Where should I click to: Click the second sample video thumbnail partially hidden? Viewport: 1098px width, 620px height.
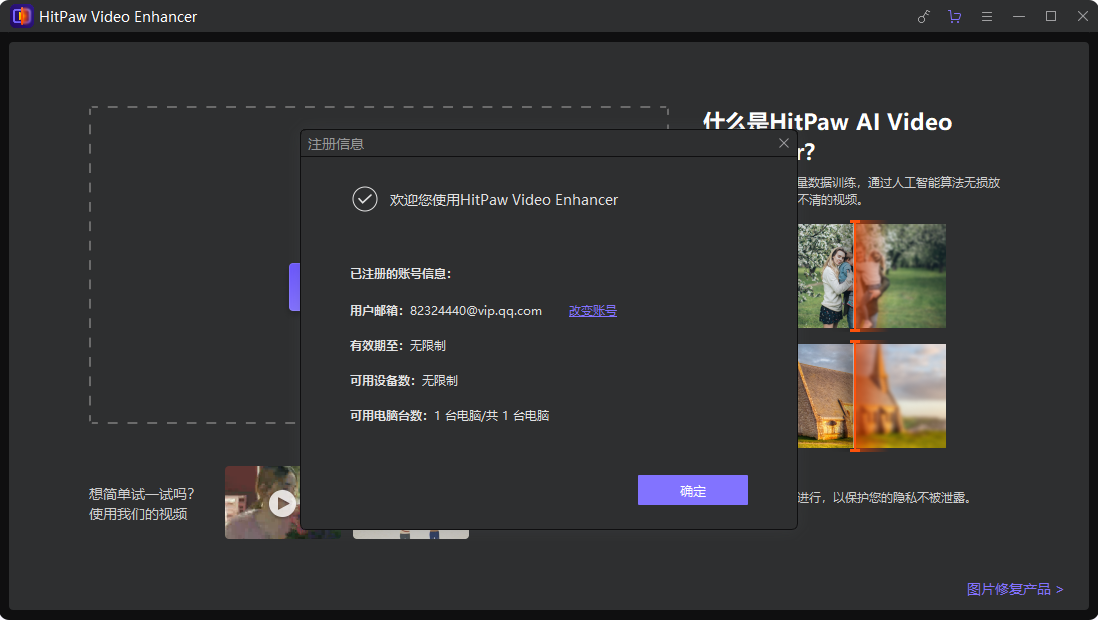410,534
